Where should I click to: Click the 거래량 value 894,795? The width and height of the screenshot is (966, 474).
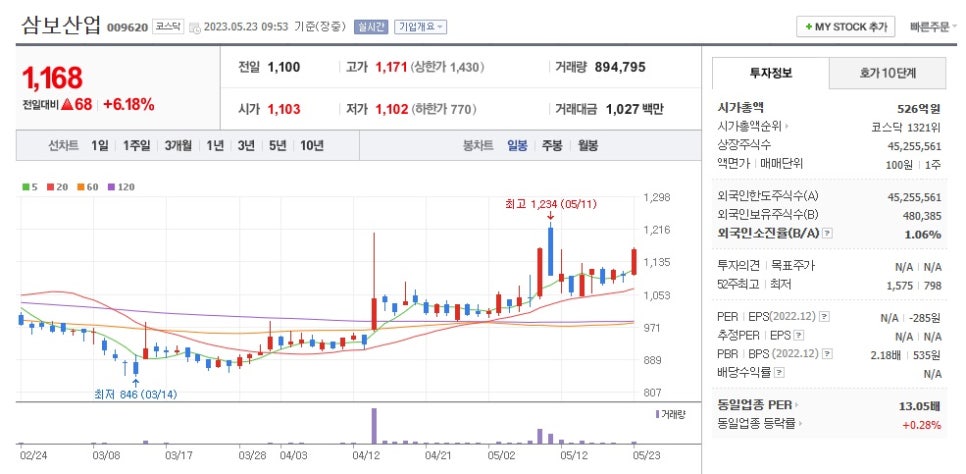coord(620,67)
